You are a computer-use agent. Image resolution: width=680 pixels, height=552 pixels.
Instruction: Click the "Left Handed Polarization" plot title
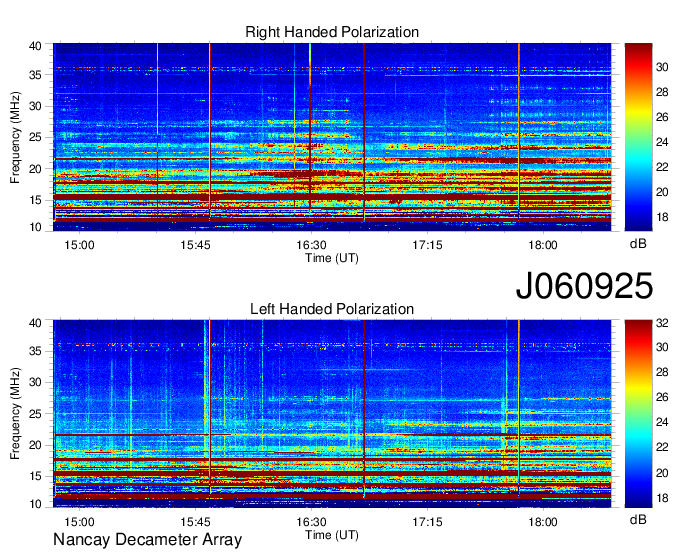click(332, 309)
